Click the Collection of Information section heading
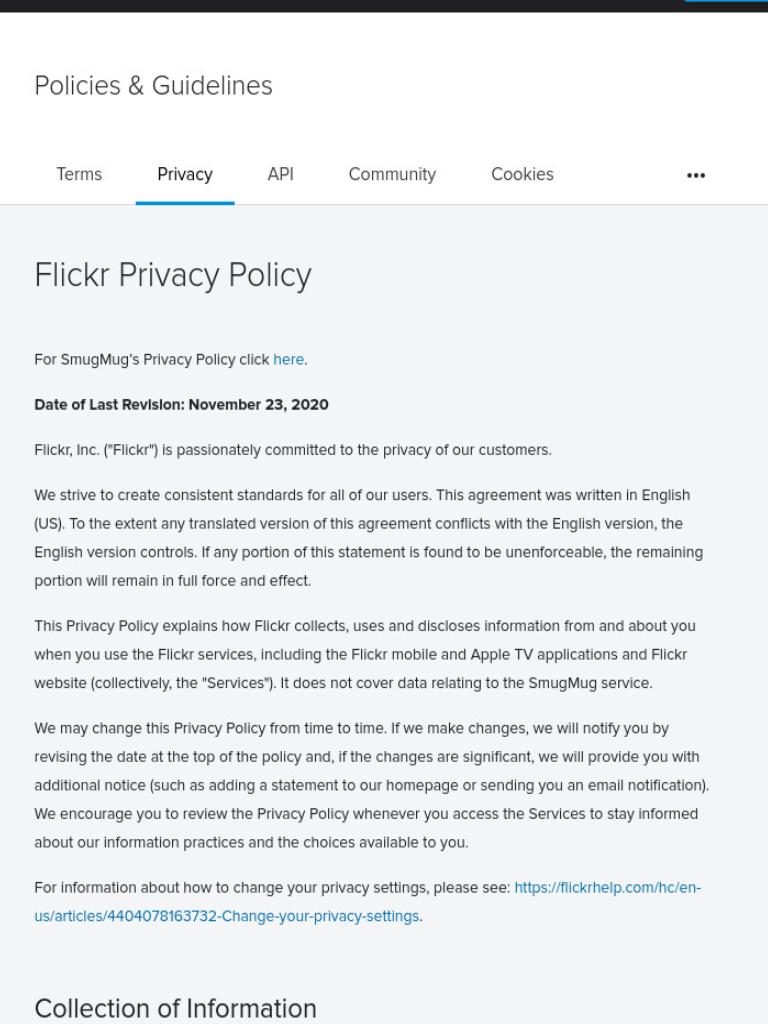 pos(175,1008)
